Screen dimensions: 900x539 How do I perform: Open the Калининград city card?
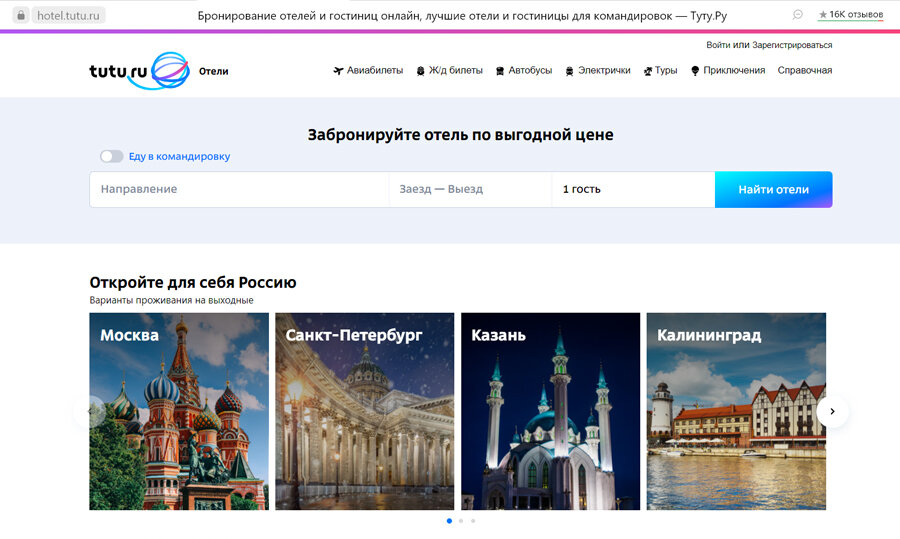pos(736,411)
